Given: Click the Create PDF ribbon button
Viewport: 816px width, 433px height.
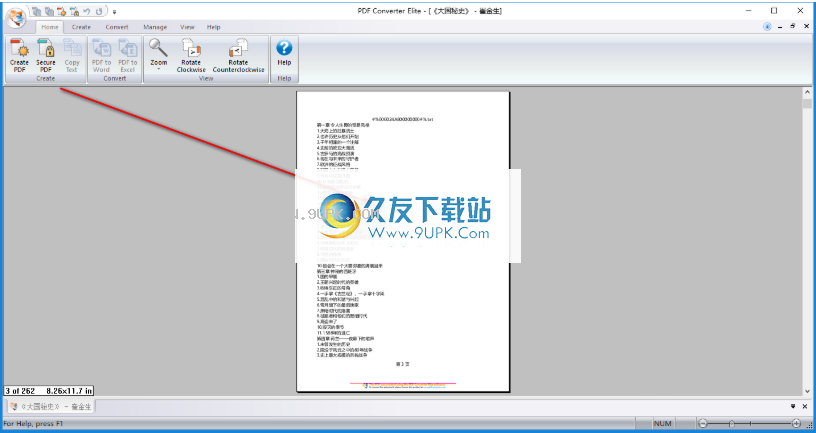Looking at the screenshot, I should [20, 56].
